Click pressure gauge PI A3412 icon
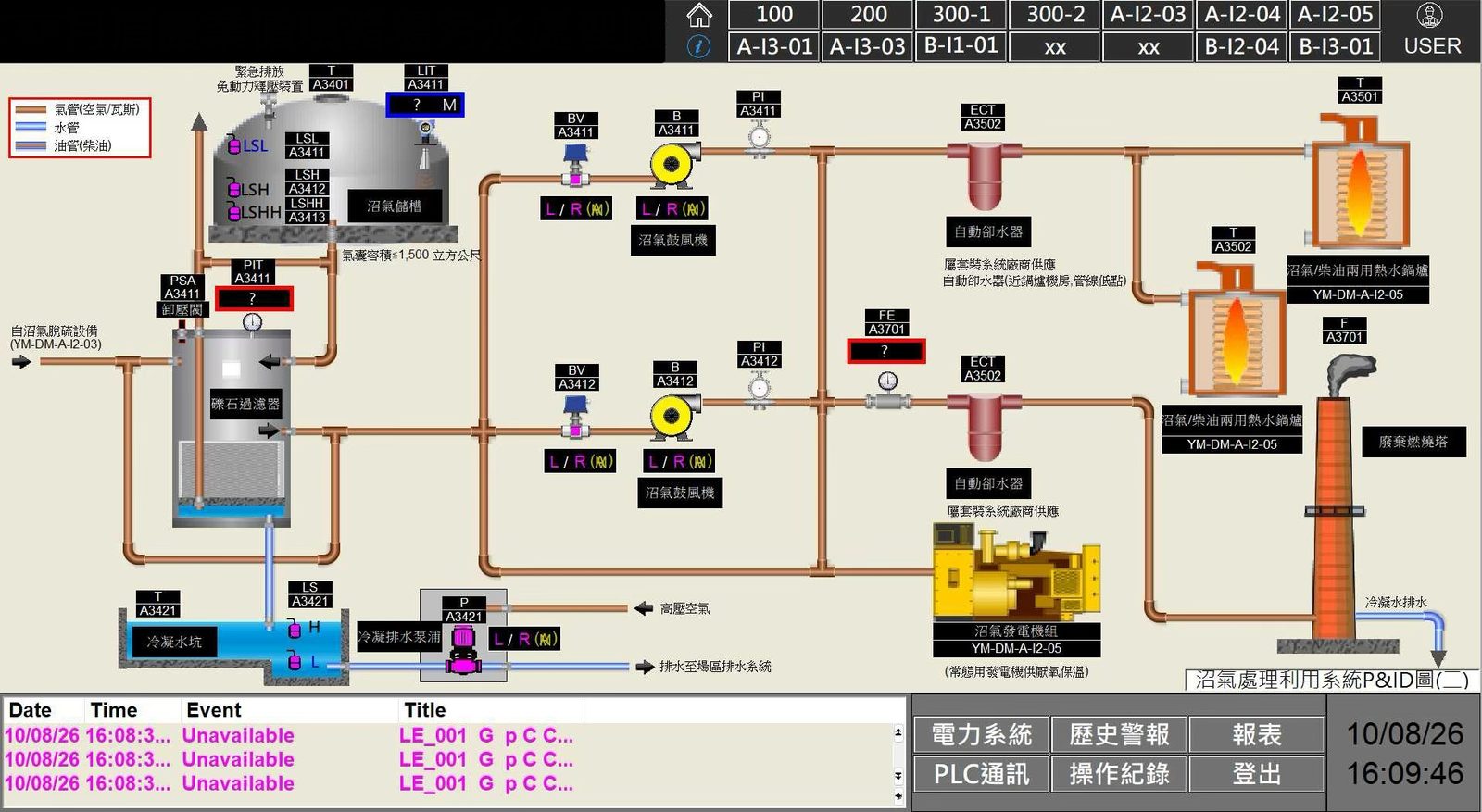Image resolution: width=1482 pixels, height=812 pixels. pyautogui.click(x=760, y=389)
